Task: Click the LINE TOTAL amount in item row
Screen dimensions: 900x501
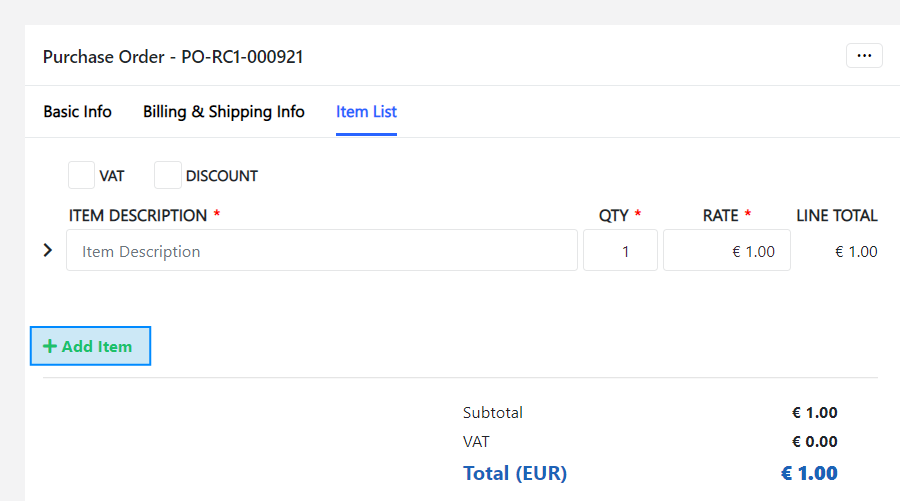Action: 856,252
